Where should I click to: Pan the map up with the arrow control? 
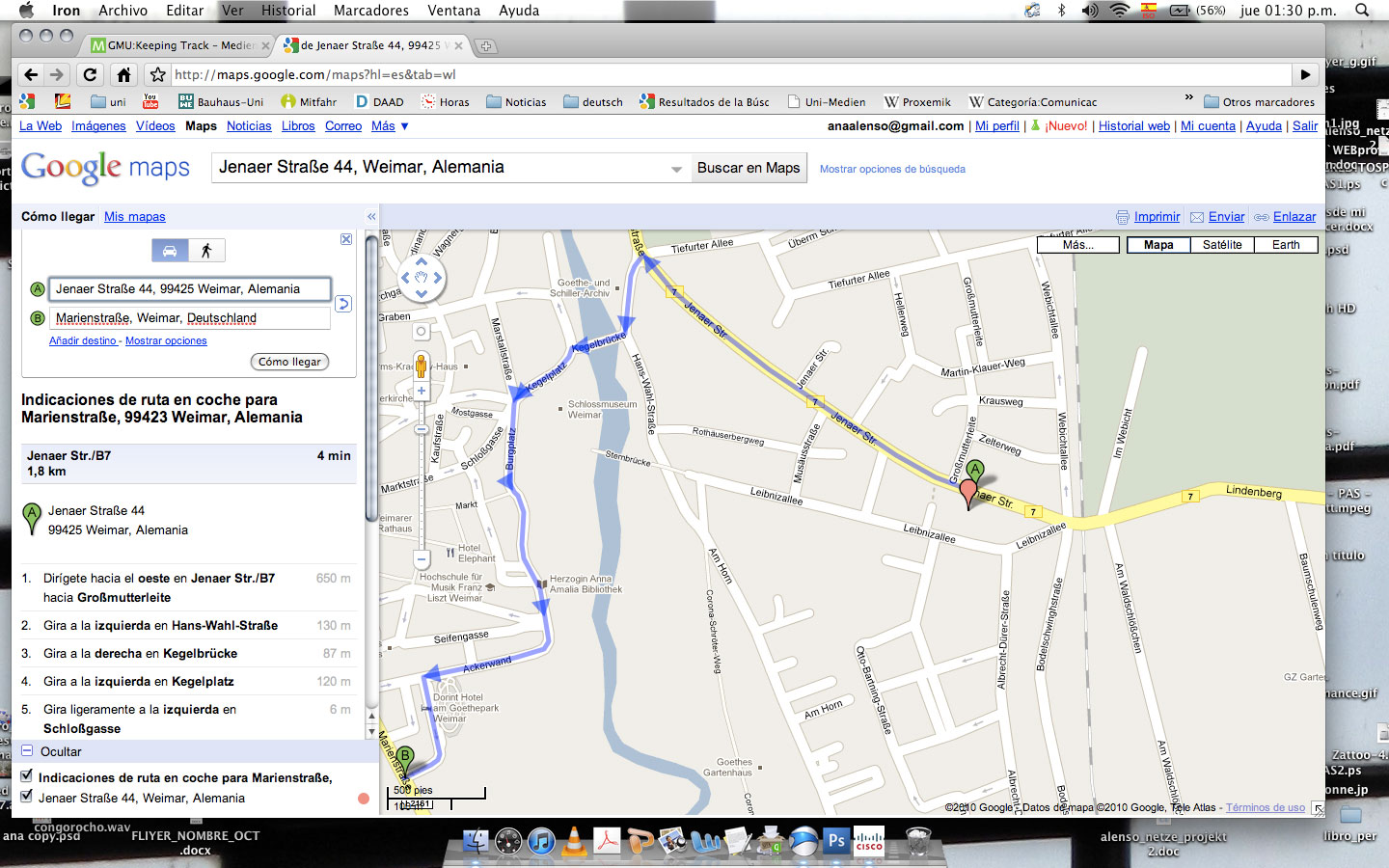click(421, 261)
